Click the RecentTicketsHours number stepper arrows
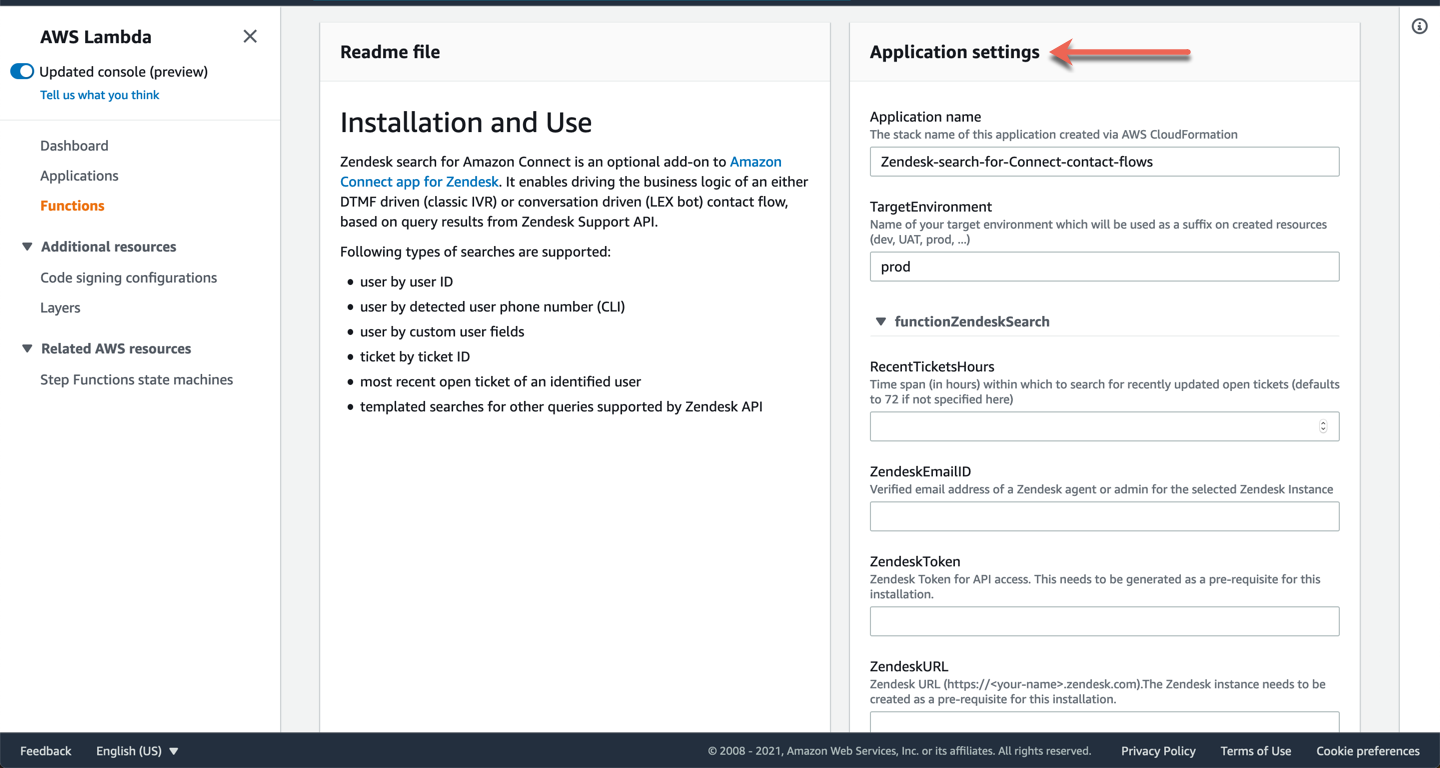 tap(1322, 427)
